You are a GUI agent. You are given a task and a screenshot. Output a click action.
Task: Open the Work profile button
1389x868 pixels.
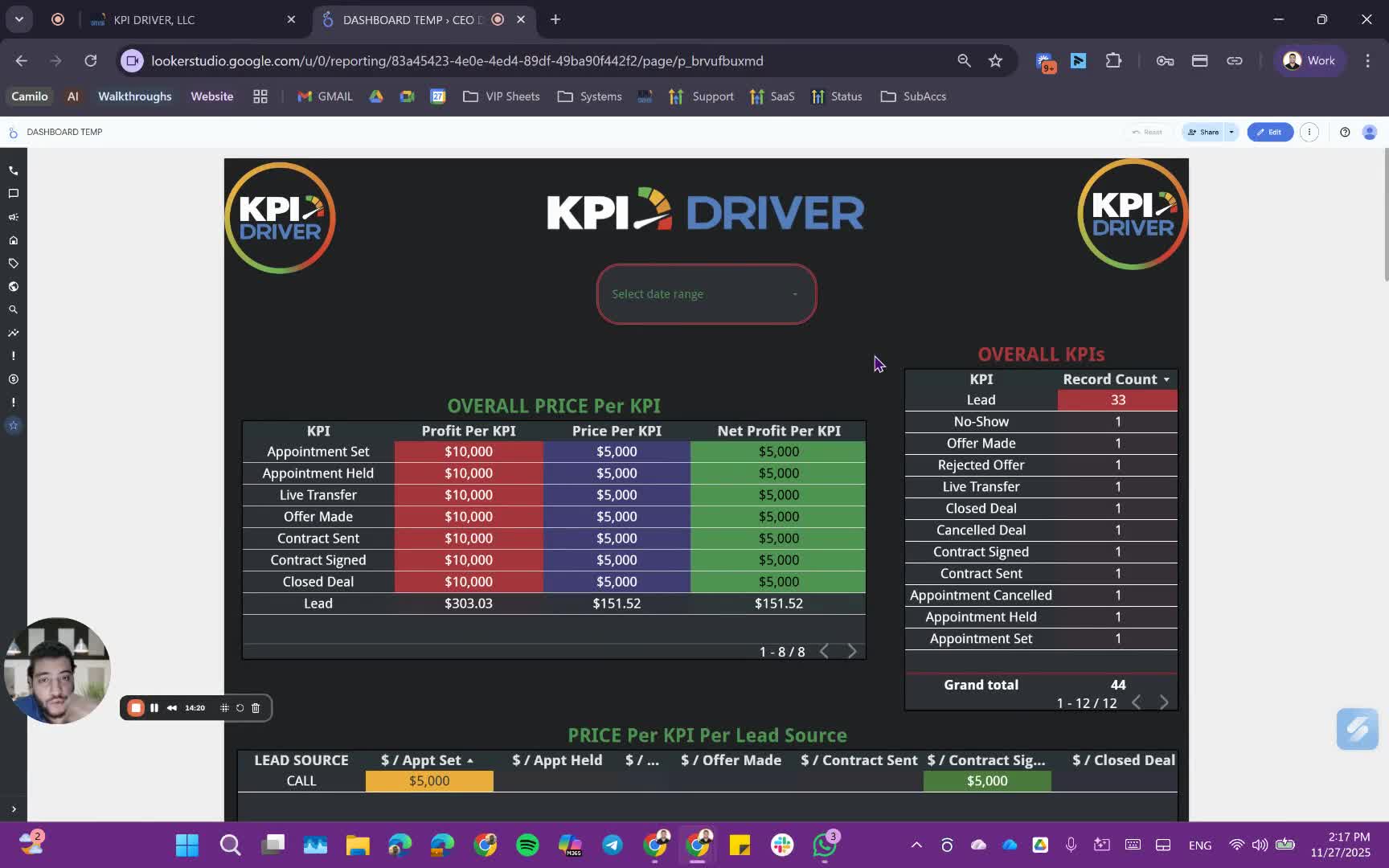(x=1309, y=61)
